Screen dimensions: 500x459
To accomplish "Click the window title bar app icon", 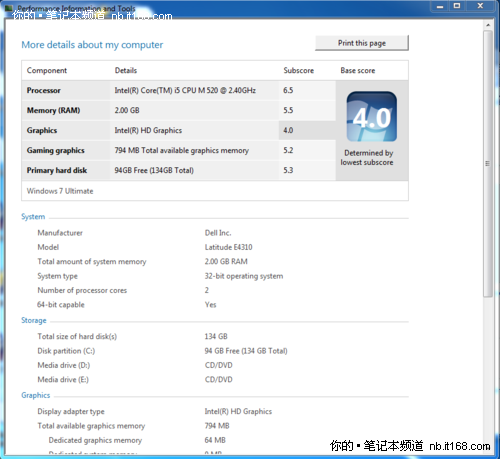I will point(9,8).
